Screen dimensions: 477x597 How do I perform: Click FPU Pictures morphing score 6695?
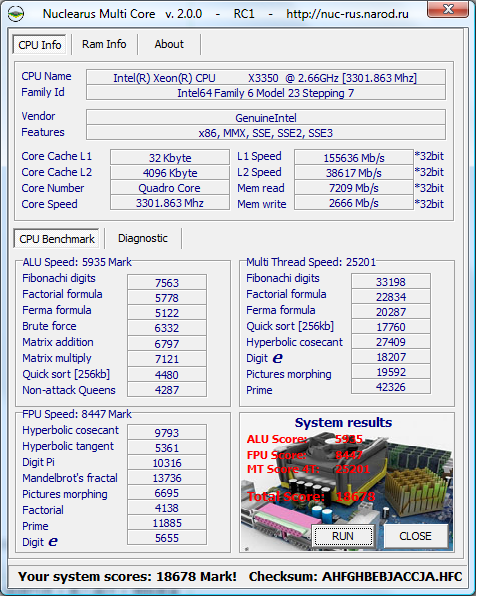[167, 493]
